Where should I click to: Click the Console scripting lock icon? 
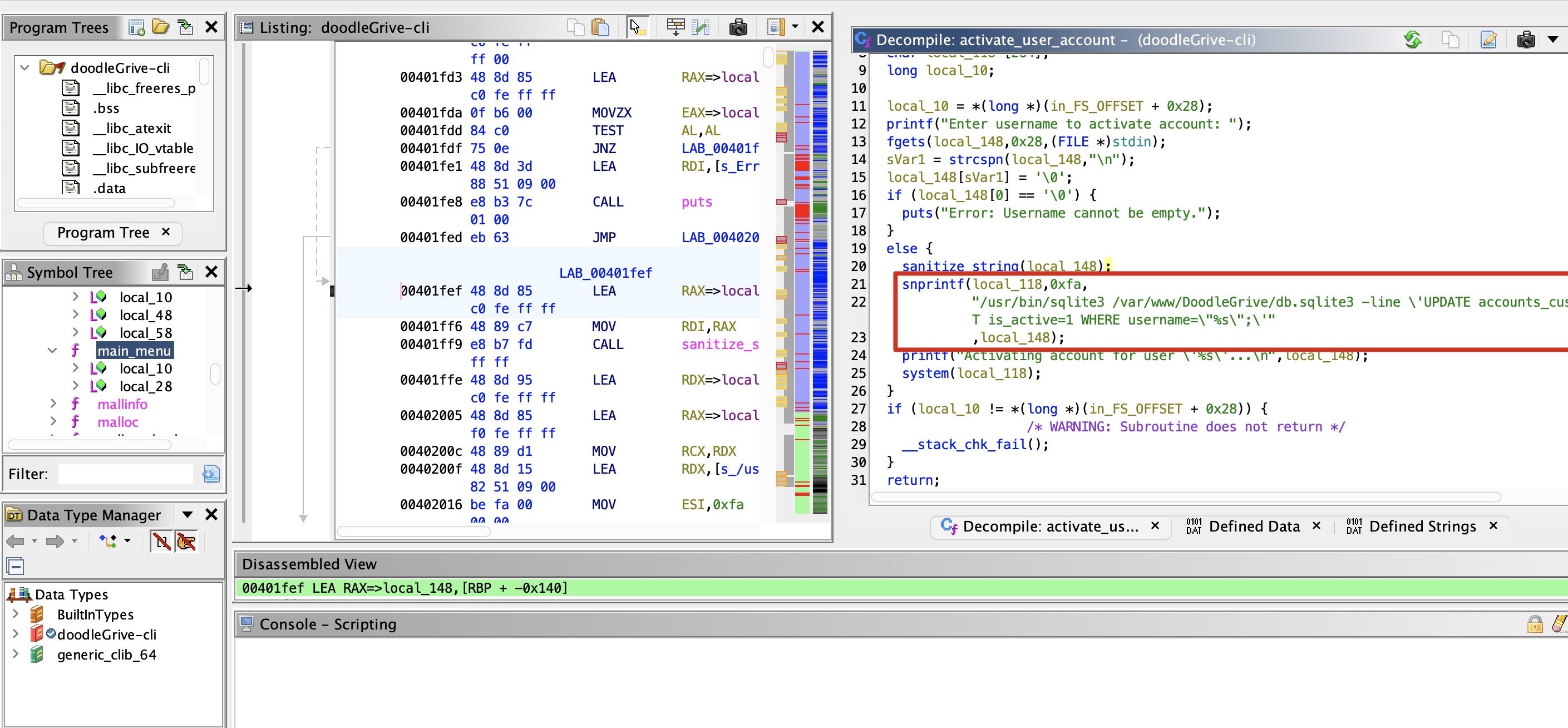(x=1535, y=624)
